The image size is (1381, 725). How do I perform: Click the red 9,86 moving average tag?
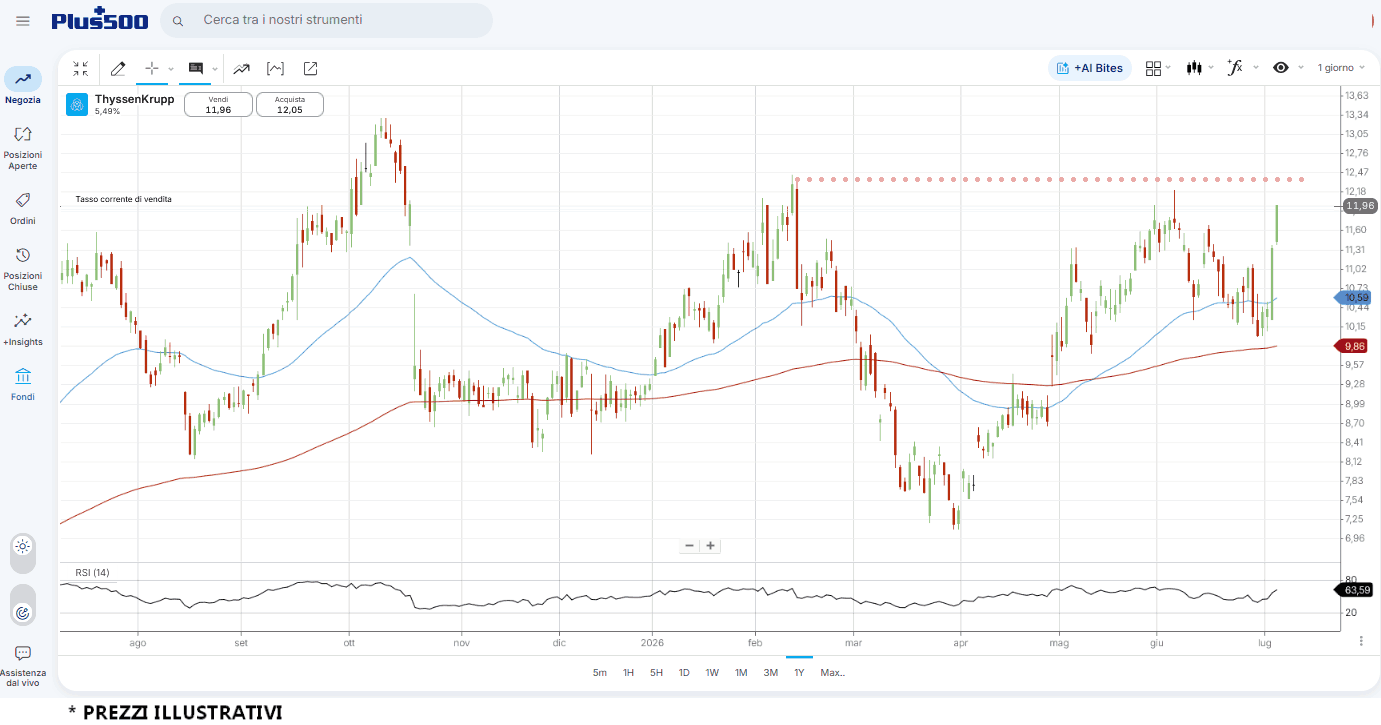coord(1352,346)
